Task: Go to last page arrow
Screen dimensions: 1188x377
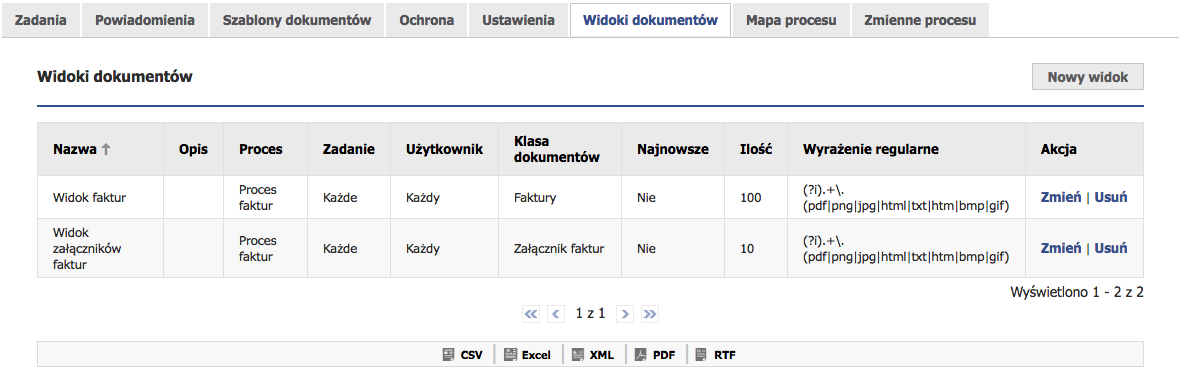Action: [x=649, y=313]
